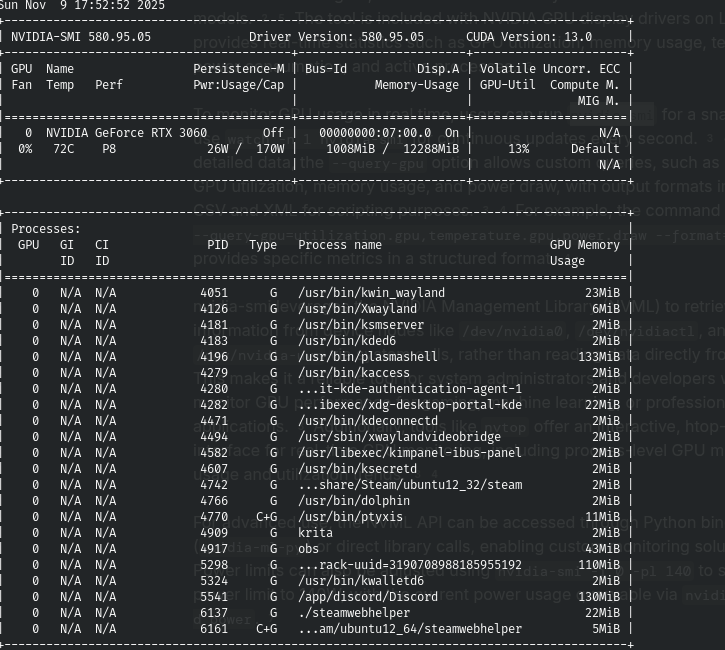This screenshot has width=725, height=650.
Task: Click process "/usr/bin/kwalletd6"
Action: (x=361, y=581)
